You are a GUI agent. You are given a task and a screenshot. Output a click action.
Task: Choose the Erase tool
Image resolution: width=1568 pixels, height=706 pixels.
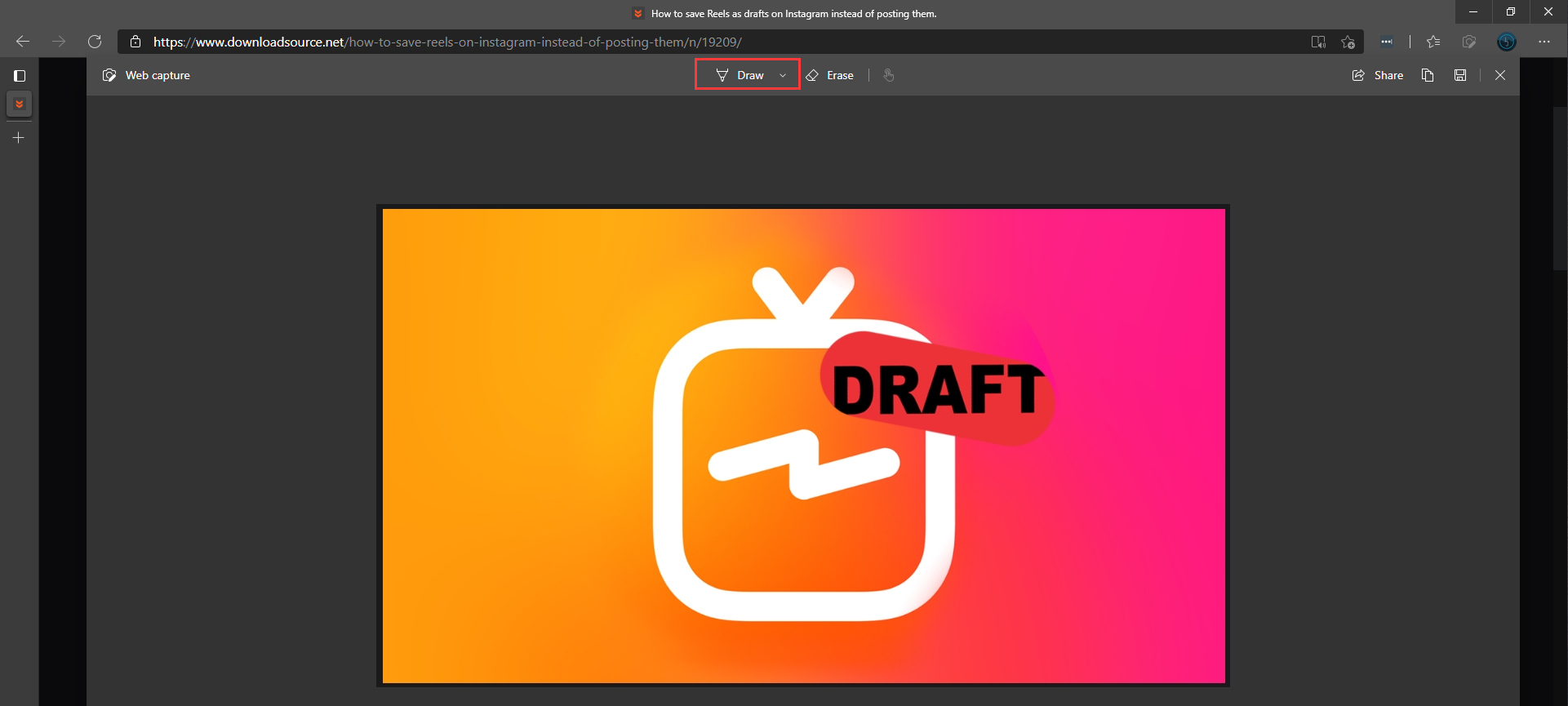(x=830, y=75)
